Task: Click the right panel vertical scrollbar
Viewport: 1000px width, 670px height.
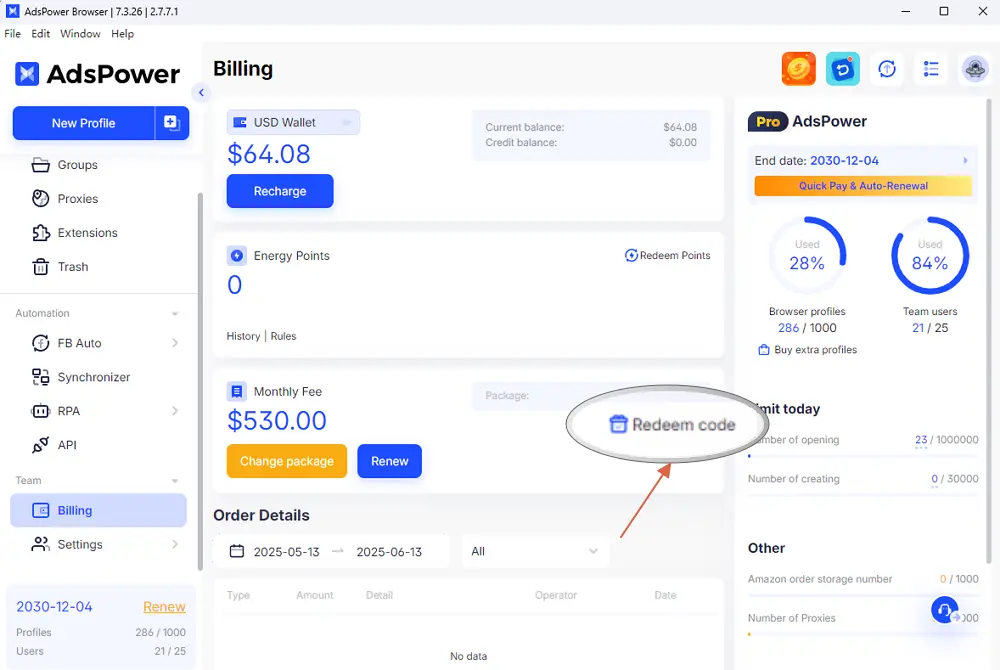Action: point(989,331)
